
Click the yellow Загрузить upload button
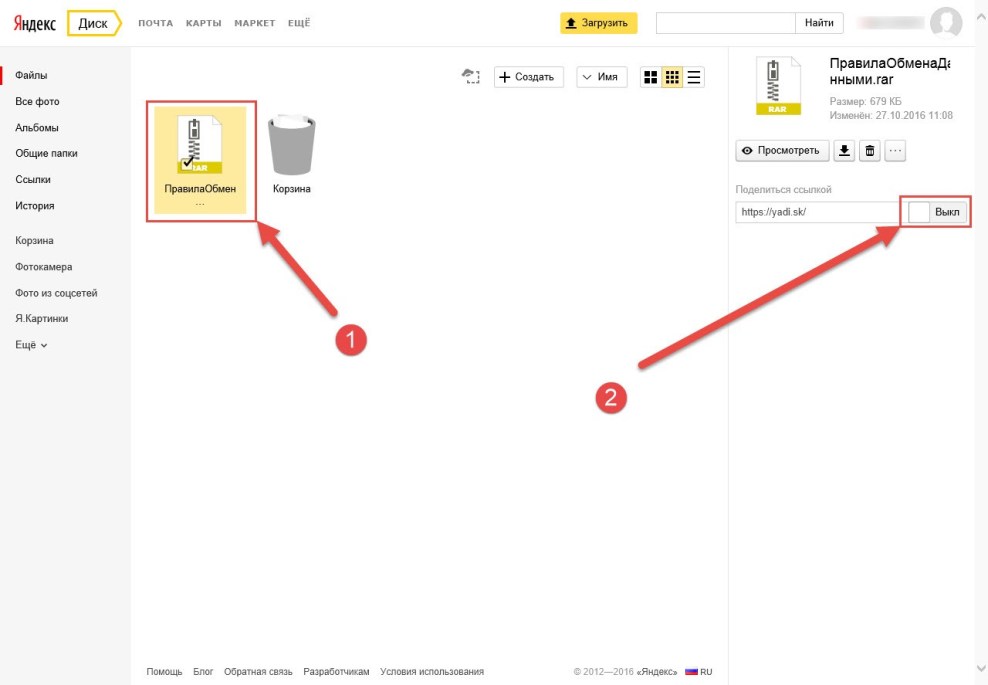[x=598, y=23]
